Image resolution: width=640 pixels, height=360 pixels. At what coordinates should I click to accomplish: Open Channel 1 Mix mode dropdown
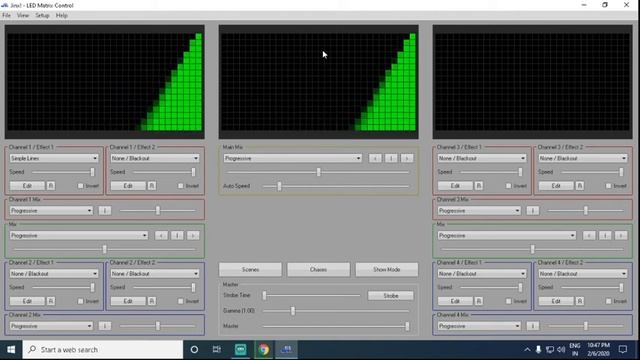pos(51,211)
